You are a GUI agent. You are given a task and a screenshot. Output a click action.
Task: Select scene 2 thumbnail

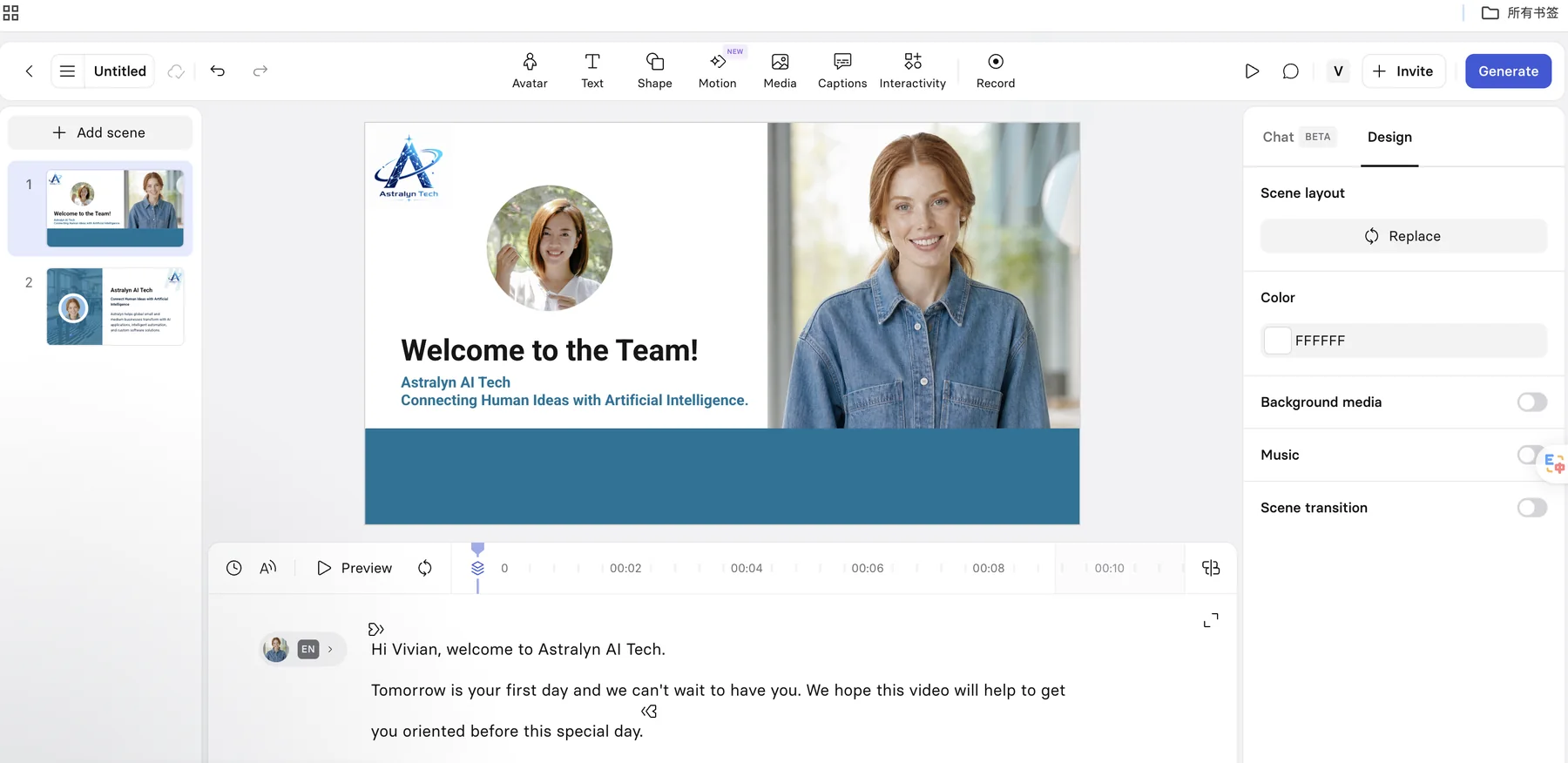click(x=115, y=307)
